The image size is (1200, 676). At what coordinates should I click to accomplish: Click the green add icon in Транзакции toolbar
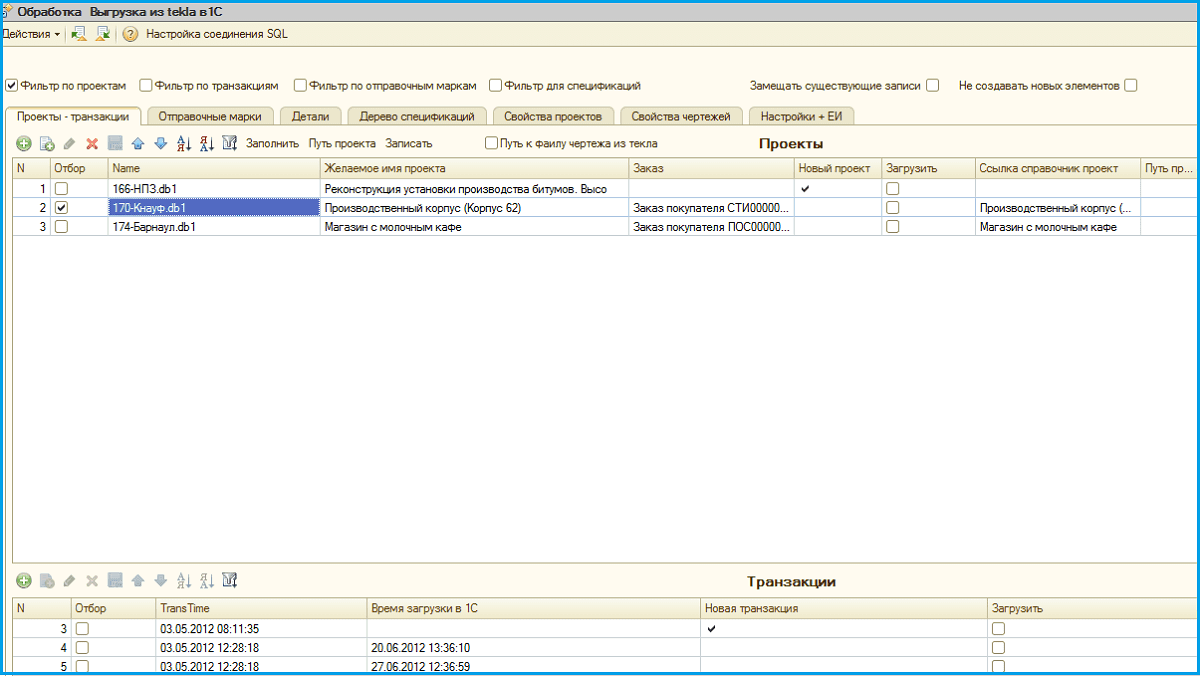point(24,581)
